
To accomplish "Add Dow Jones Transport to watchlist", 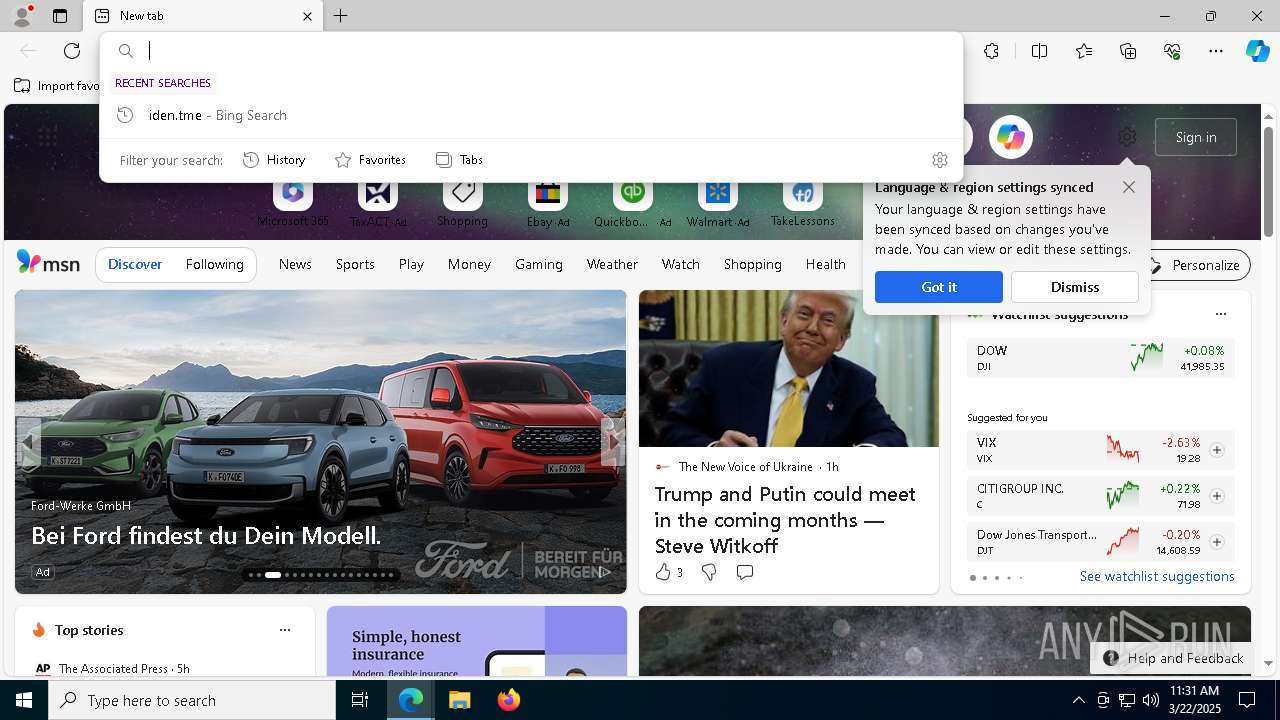I will (x=1216, y=542).
